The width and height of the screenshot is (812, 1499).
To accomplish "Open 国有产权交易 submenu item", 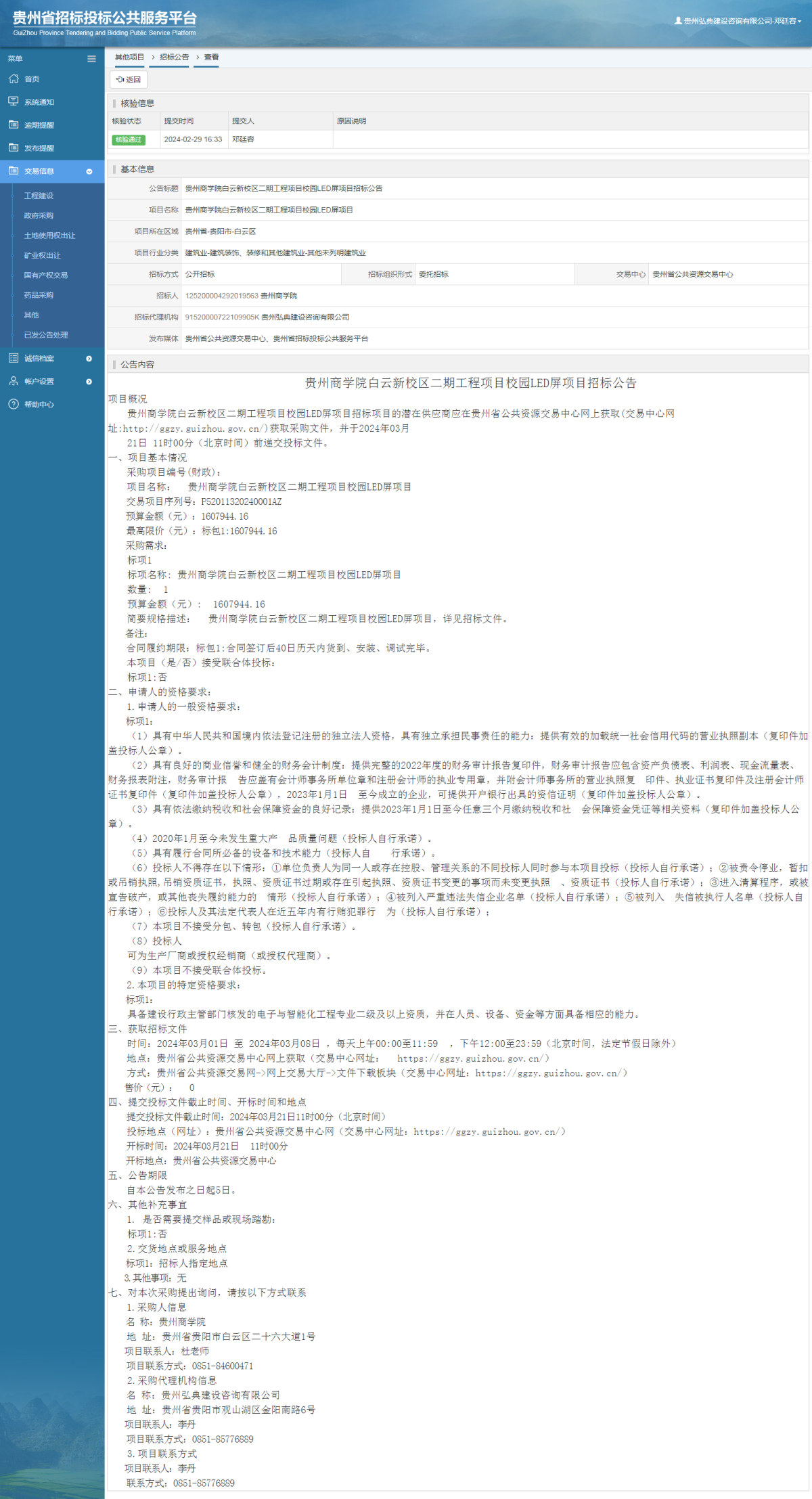I will pos(45,275).
